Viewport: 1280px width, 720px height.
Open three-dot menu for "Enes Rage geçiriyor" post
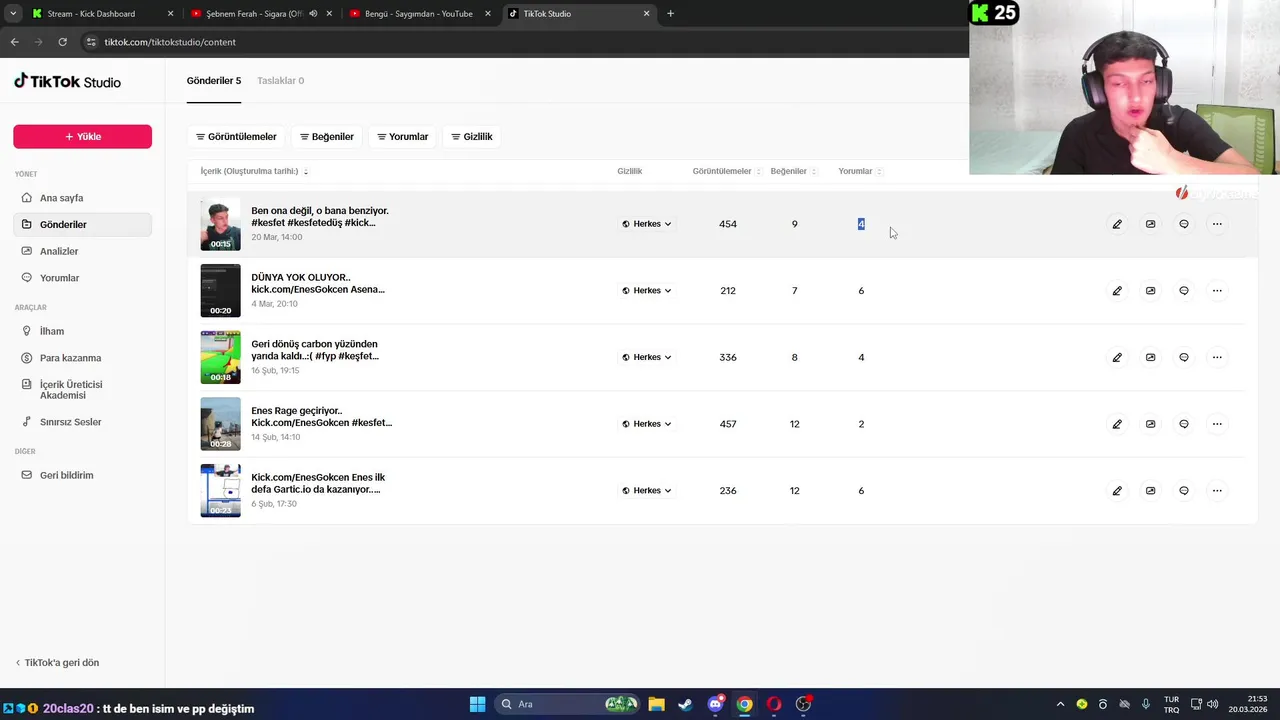pyautogui.click(x=1217, y=424)
